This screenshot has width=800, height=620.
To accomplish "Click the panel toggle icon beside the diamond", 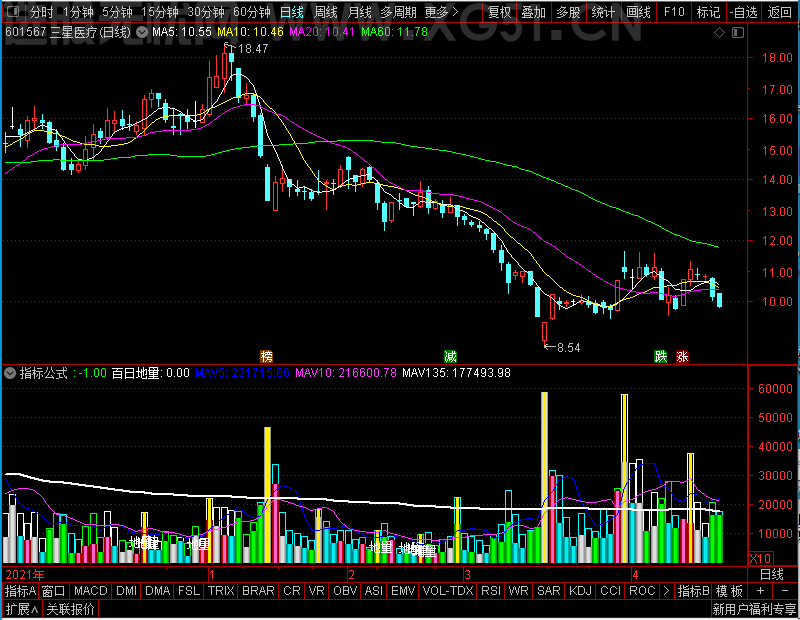I will click(738, 33).
